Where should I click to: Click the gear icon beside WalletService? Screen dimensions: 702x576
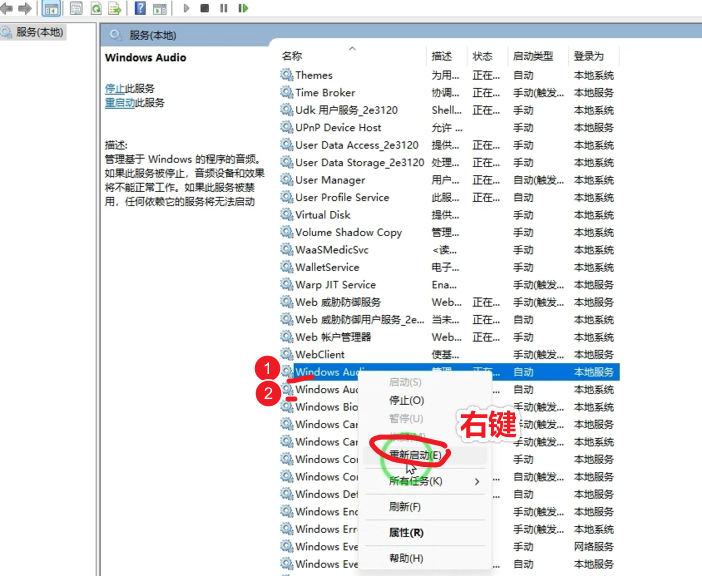tap(287, 266)
